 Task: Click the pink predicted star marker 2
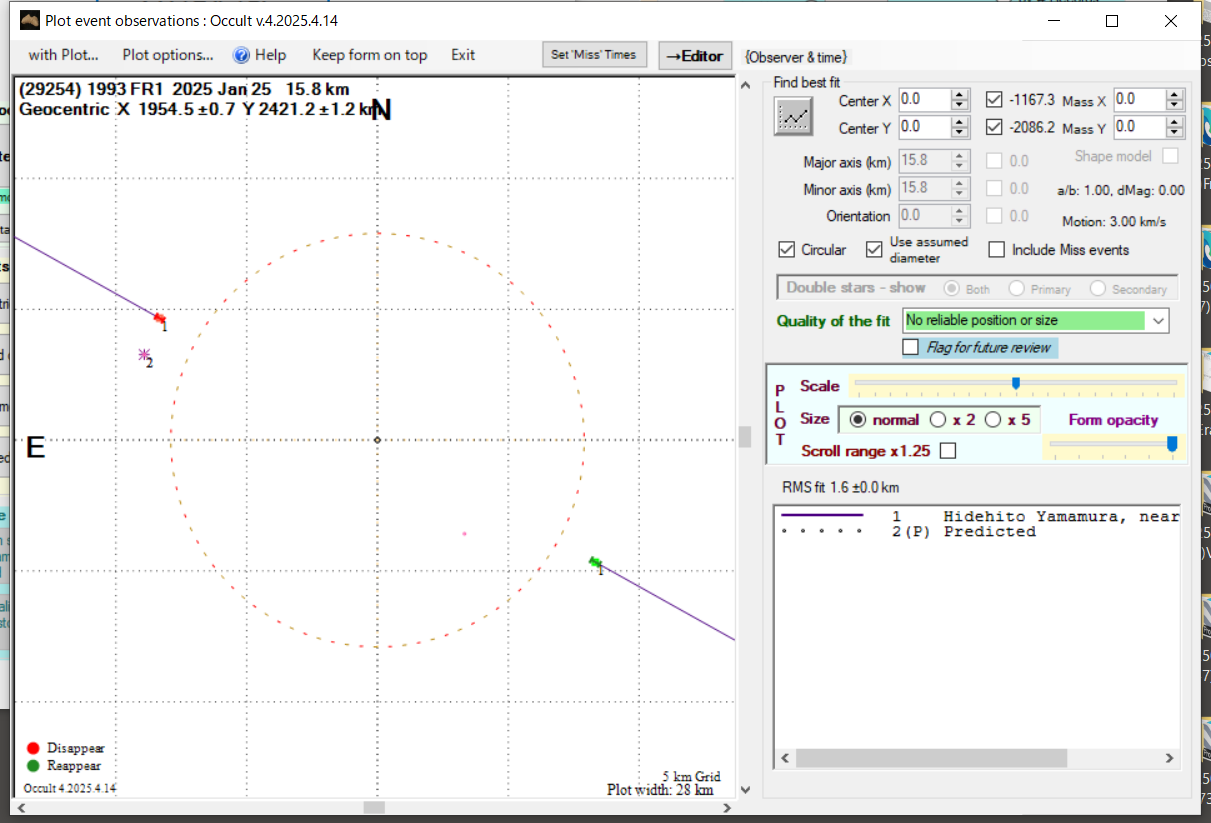[x=144, y=354]
